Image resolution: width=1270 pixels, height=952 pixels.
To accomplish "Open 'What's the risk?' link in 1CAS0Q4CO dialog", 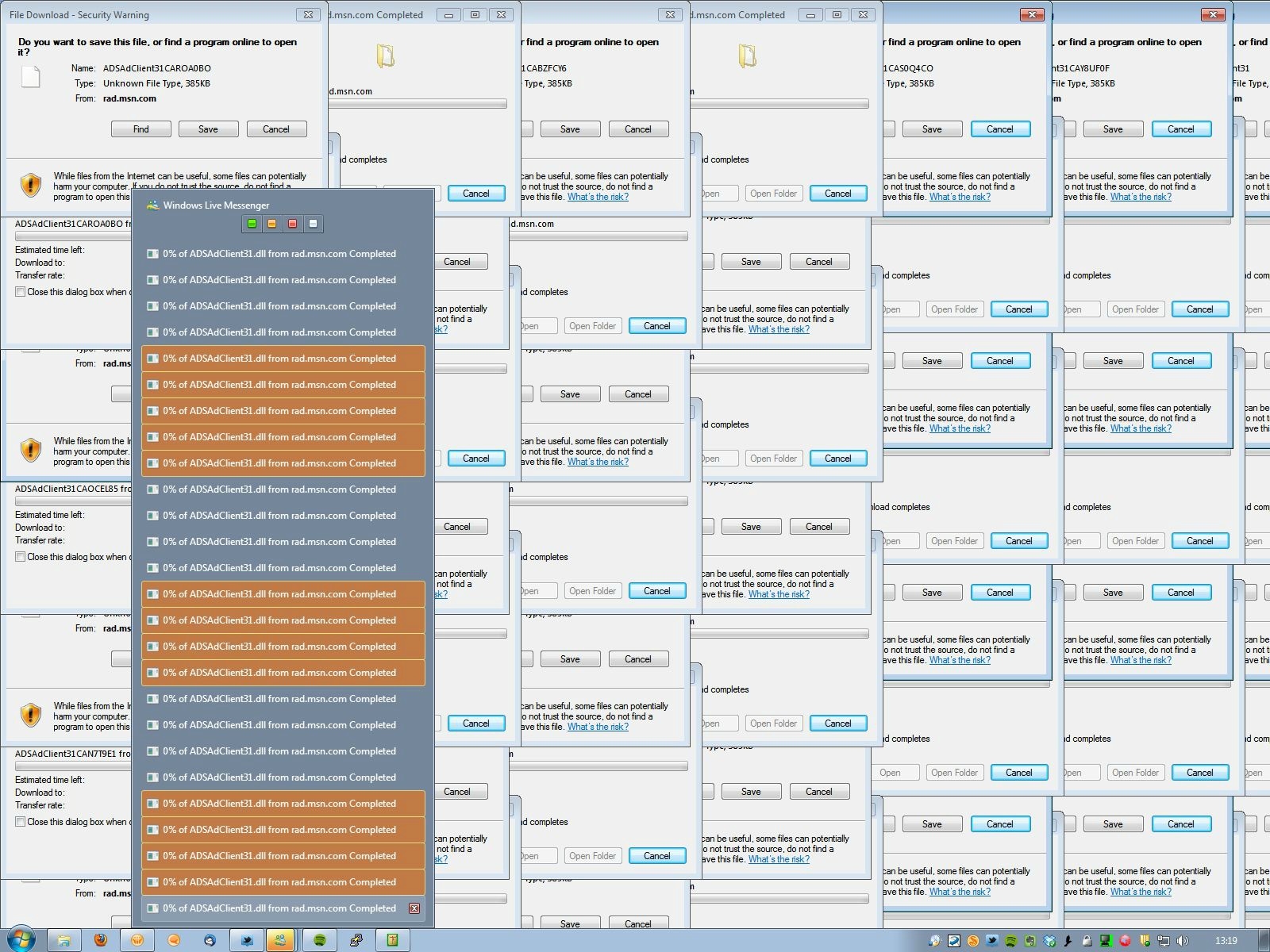I will (x=960, y=197).
